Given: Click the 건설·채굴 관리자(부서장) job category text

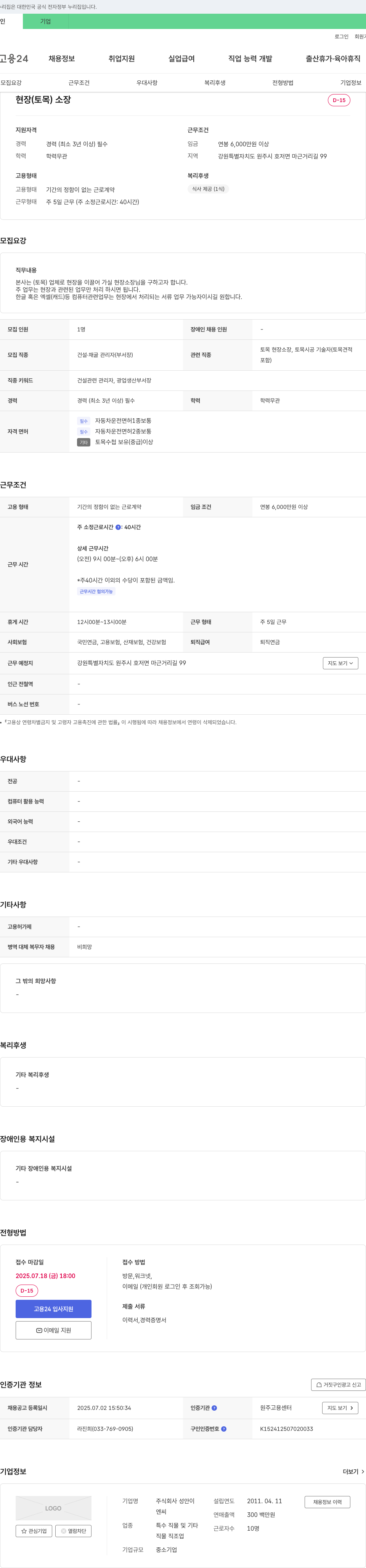Looking at the screenshot, I should click(x=105, y=355).
